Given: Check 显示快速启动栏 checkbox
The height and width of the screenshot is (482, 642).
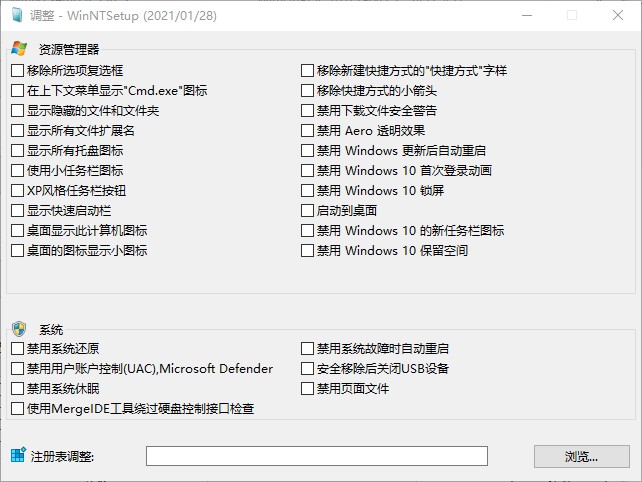Looking at the screenshot, I should (17, 210).
